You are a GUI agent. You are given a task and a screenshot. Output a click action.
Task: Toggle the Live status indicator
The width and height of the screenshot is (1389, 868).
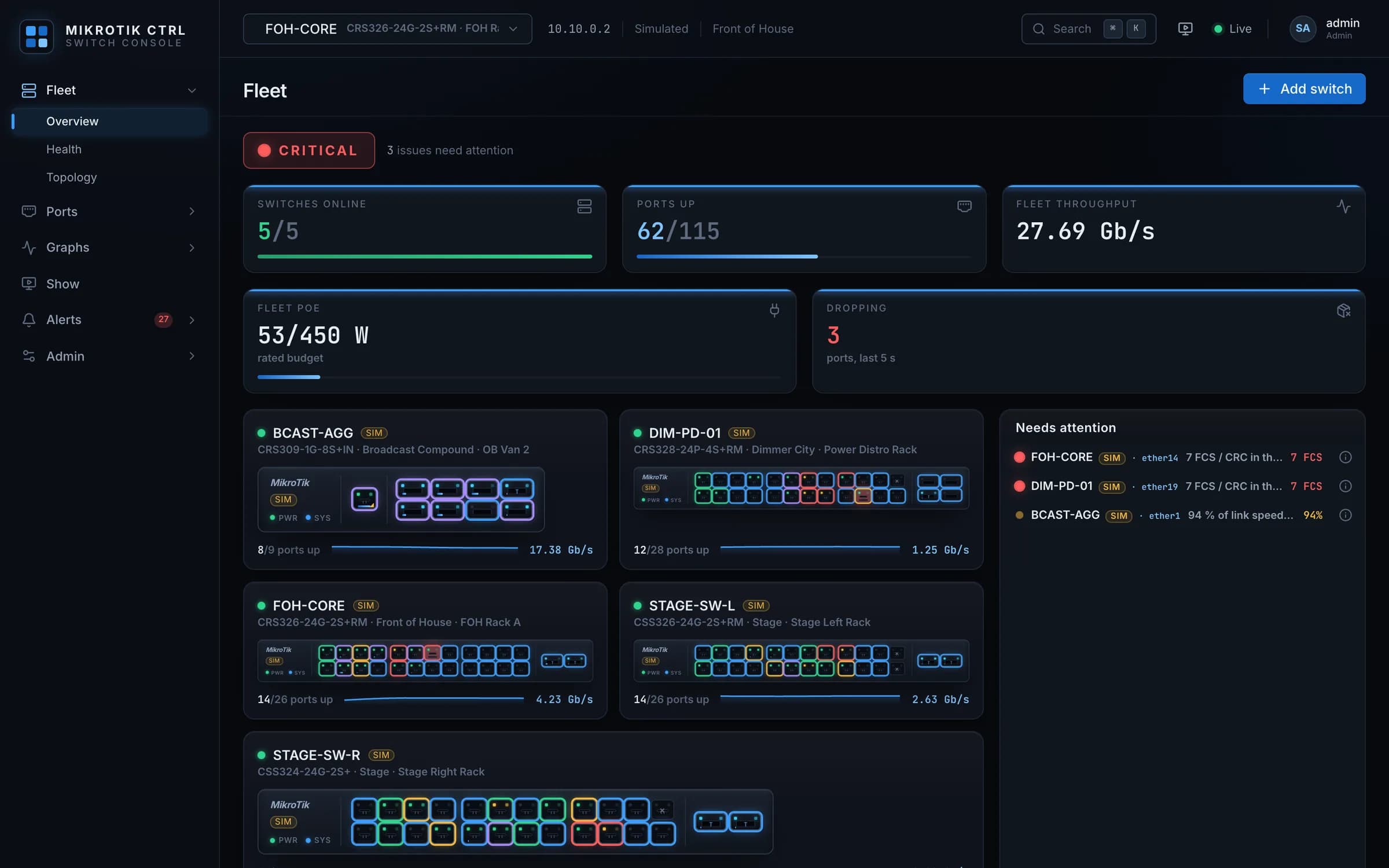click(1233, 29)
